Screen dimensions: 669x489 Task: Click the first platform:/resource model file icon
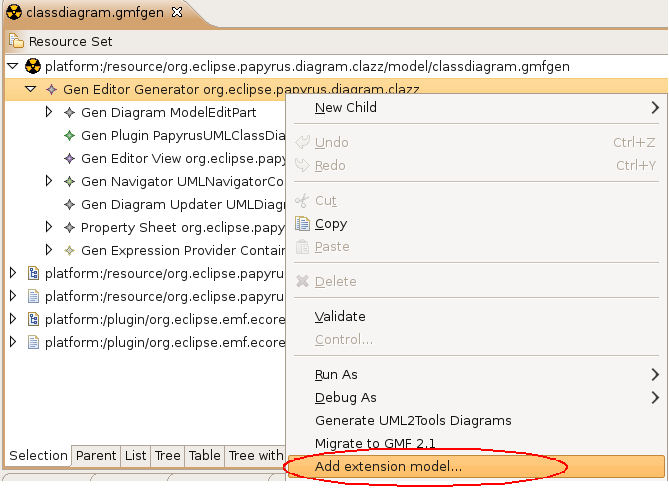click(33, 273)
